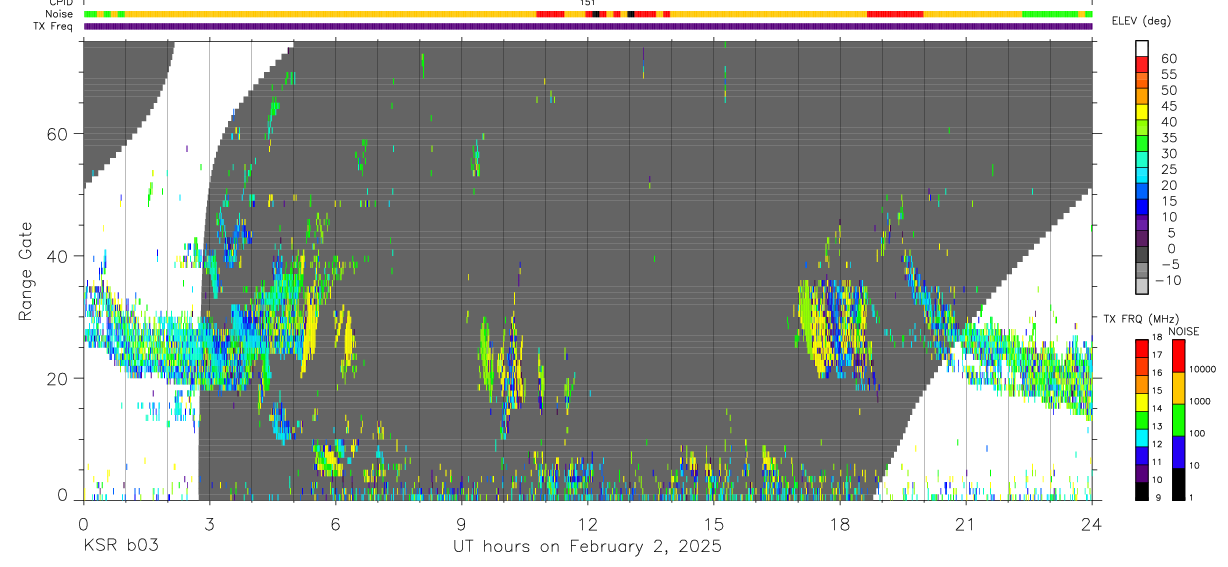Pick blue ELEV swatch between 10 and 15
The width and height of the screenshot is (1228, 567).
pyautogui.click(x=1142, y=209)
